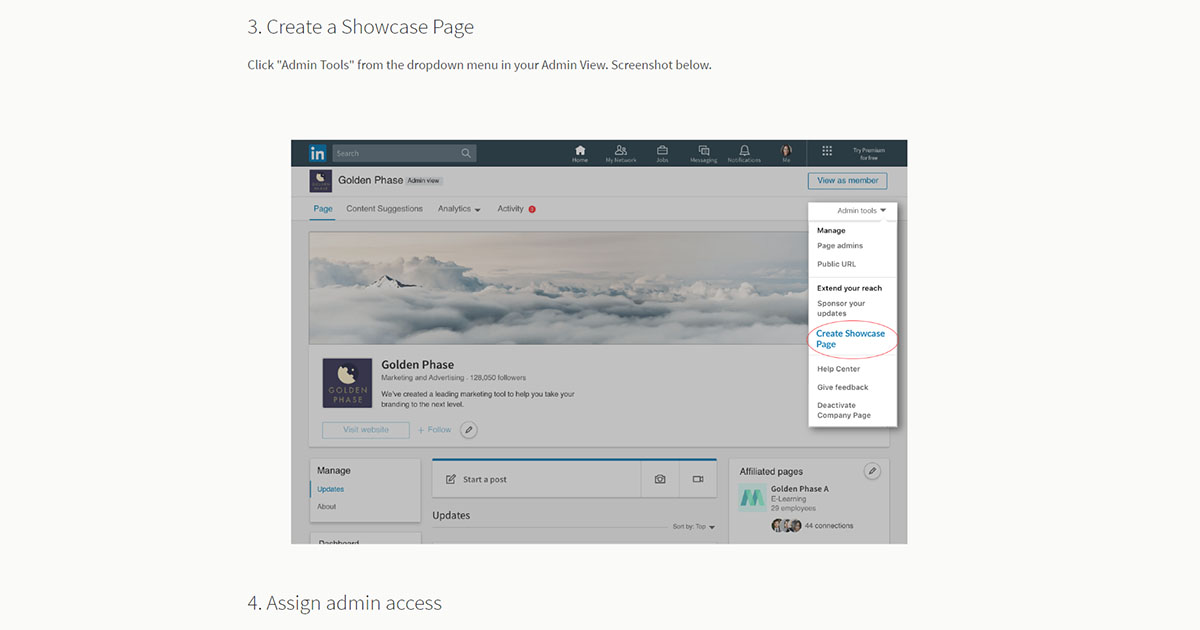
Task: Open the Me profile picture menu
Action: pyautogui.click(x=786, y=152)
